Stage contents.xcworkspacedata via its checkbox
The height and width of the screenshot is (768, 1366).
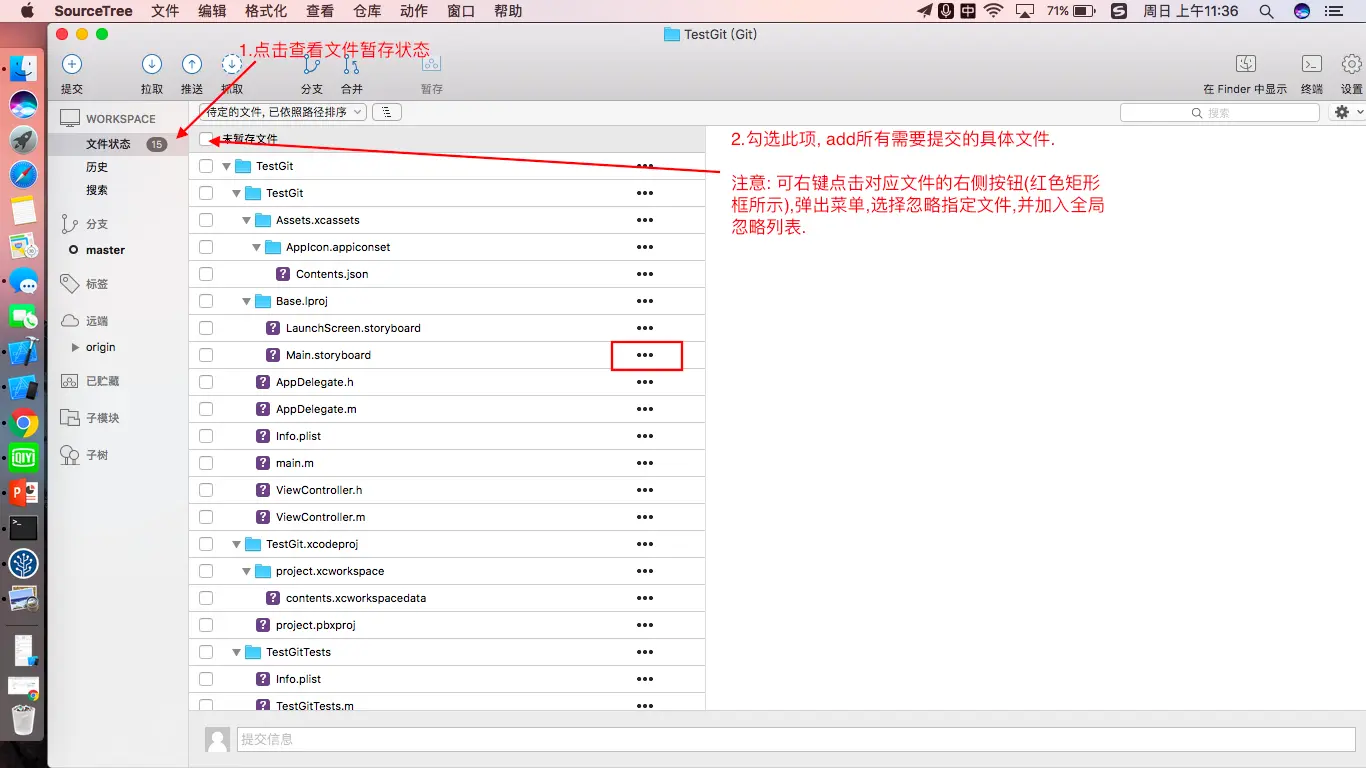pyautogui.click(x=206, y=598)
